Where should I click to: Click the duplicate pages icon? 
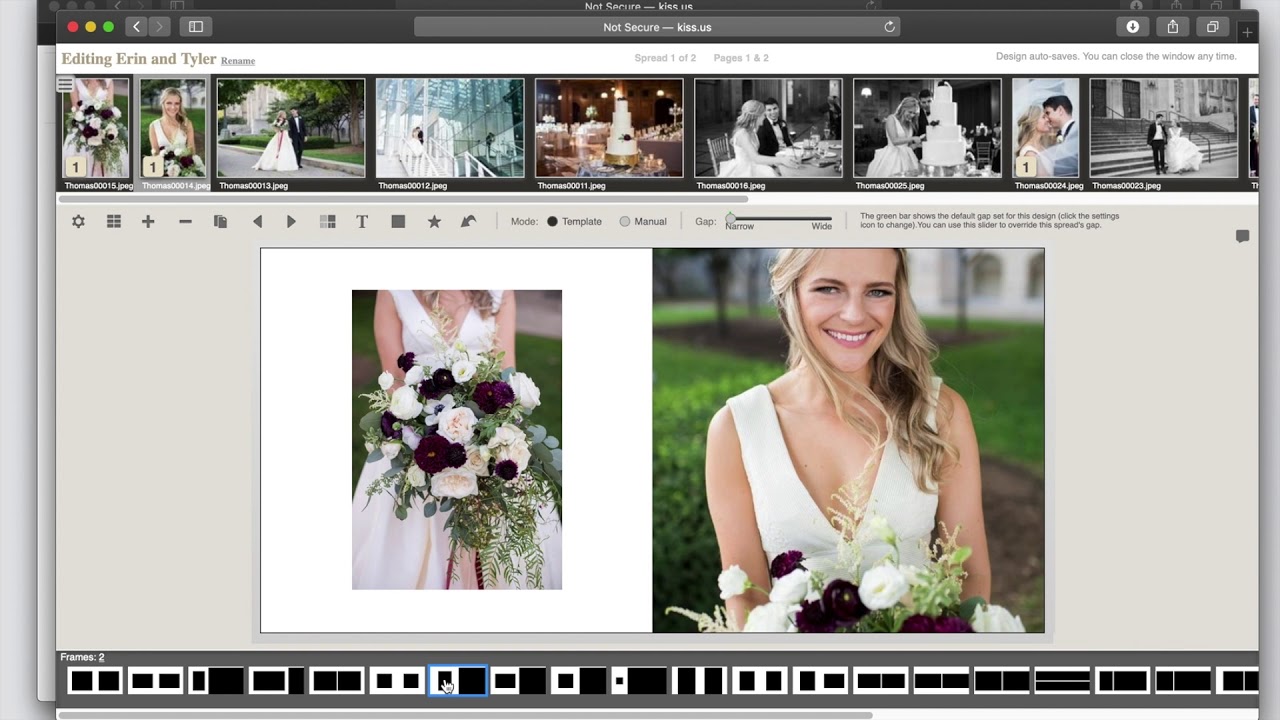tap(220, 221)
